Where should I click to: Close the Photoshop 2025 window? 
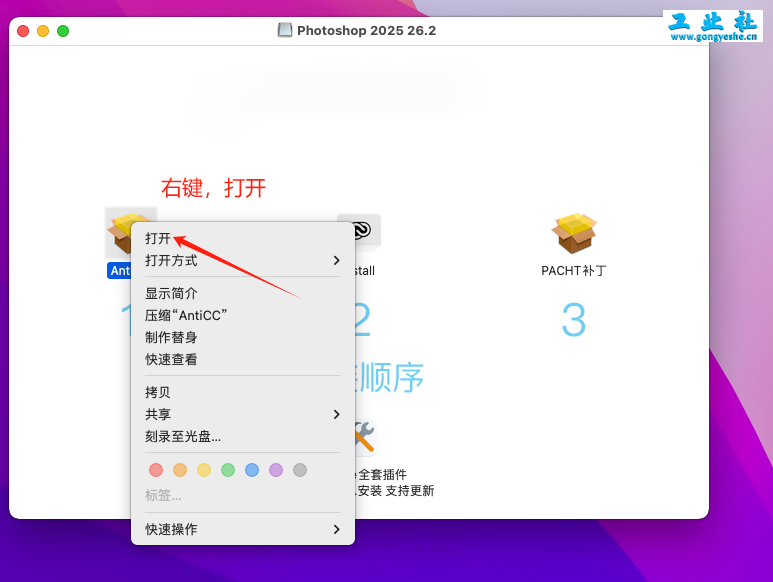tap(23, 31)
